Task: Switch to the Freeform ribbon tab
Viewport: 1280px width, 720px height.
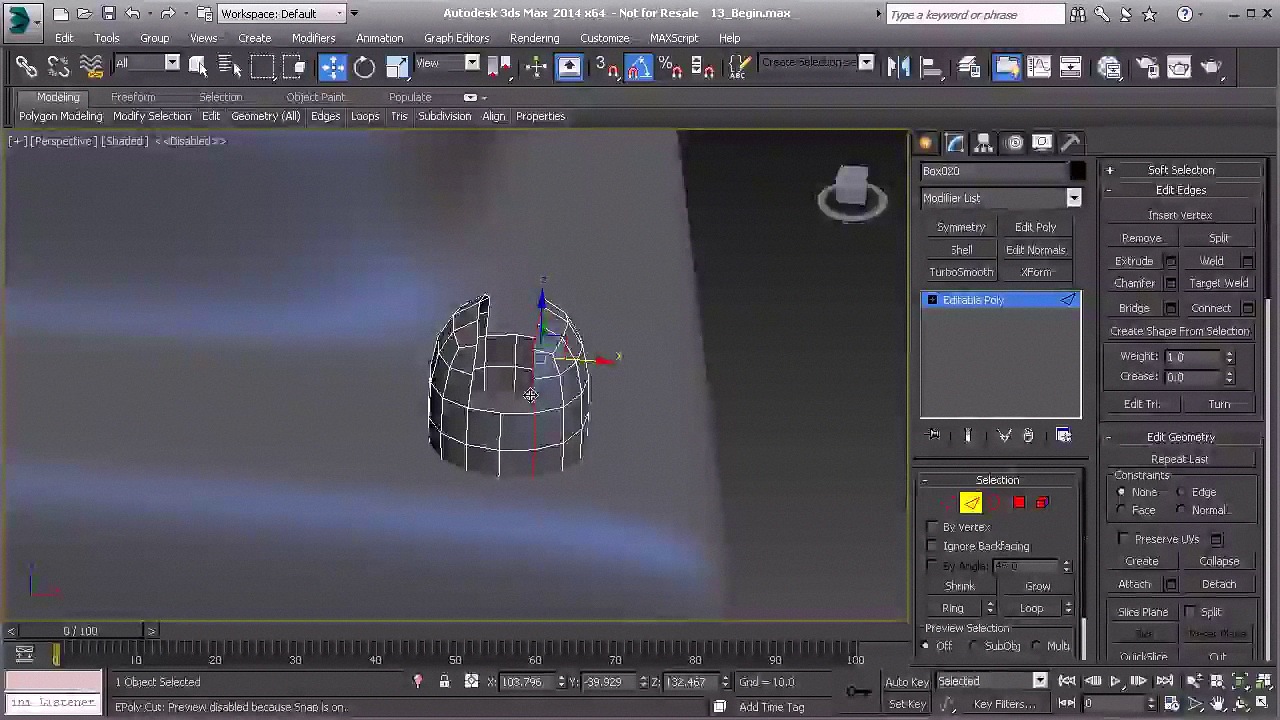Action: (133, 97)
